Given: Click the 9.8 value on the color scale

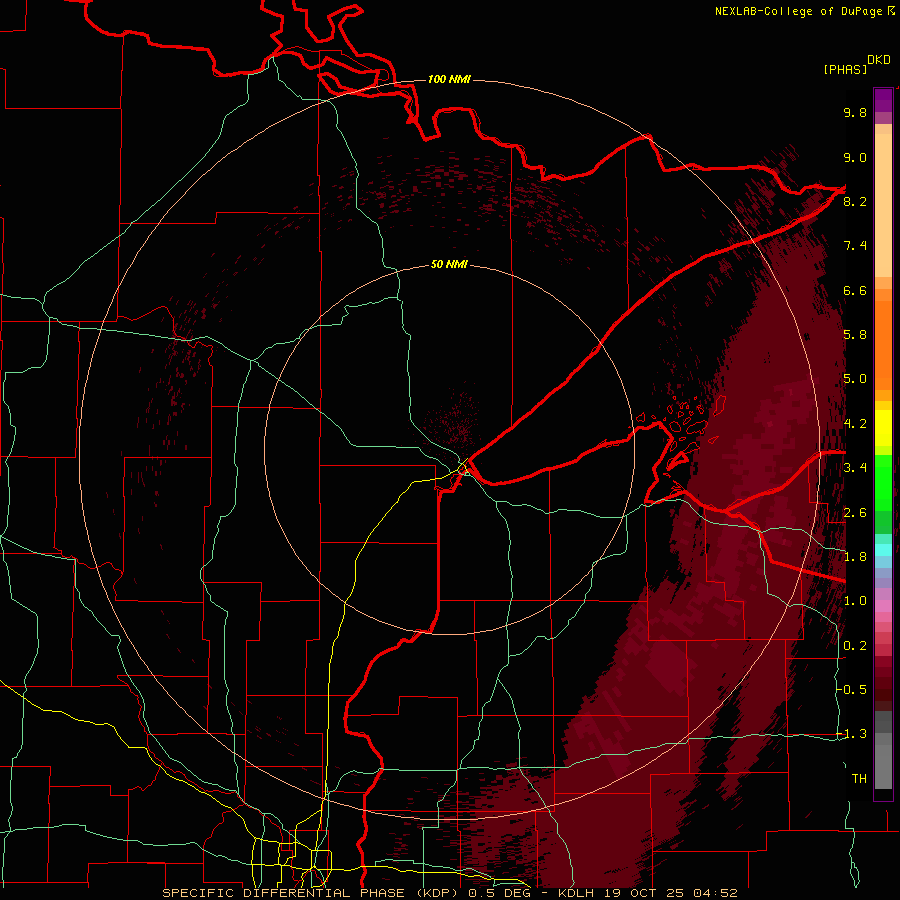Looking at the screenshot, I should (x=855, y=112).
